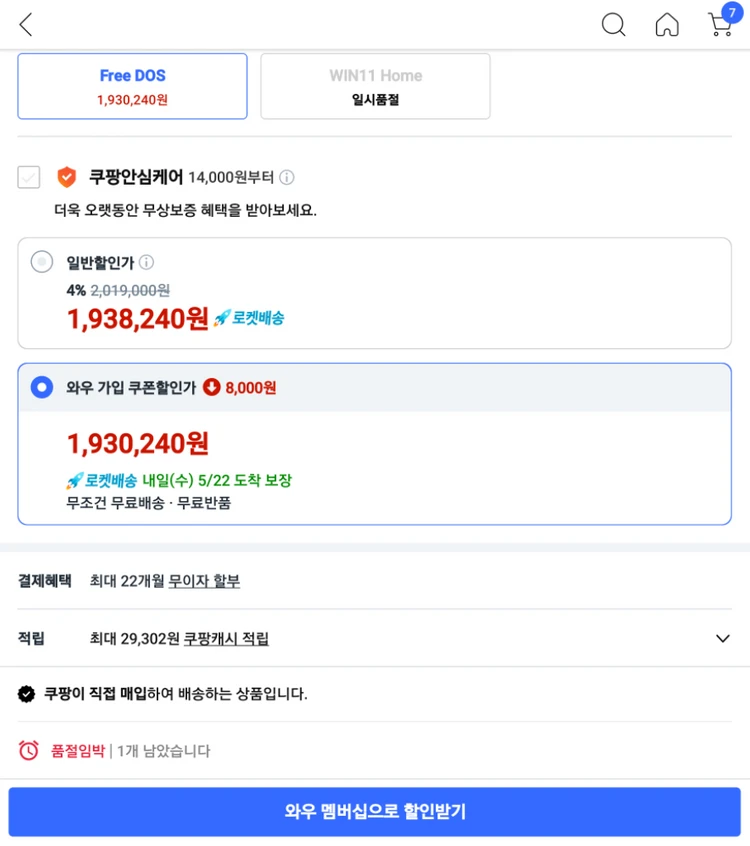Go back using the left arrow icon
Image resolution: width=750 pixels, height=846 pixels.
click(26, 24)
